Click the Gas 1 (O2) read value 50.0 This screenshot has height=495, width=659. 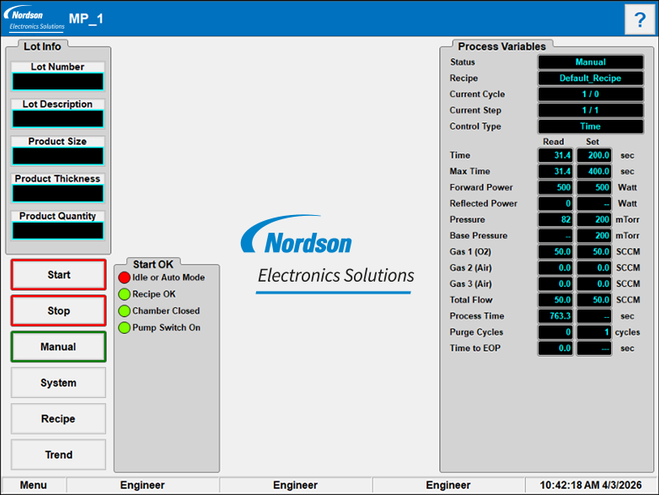(556, 252)
